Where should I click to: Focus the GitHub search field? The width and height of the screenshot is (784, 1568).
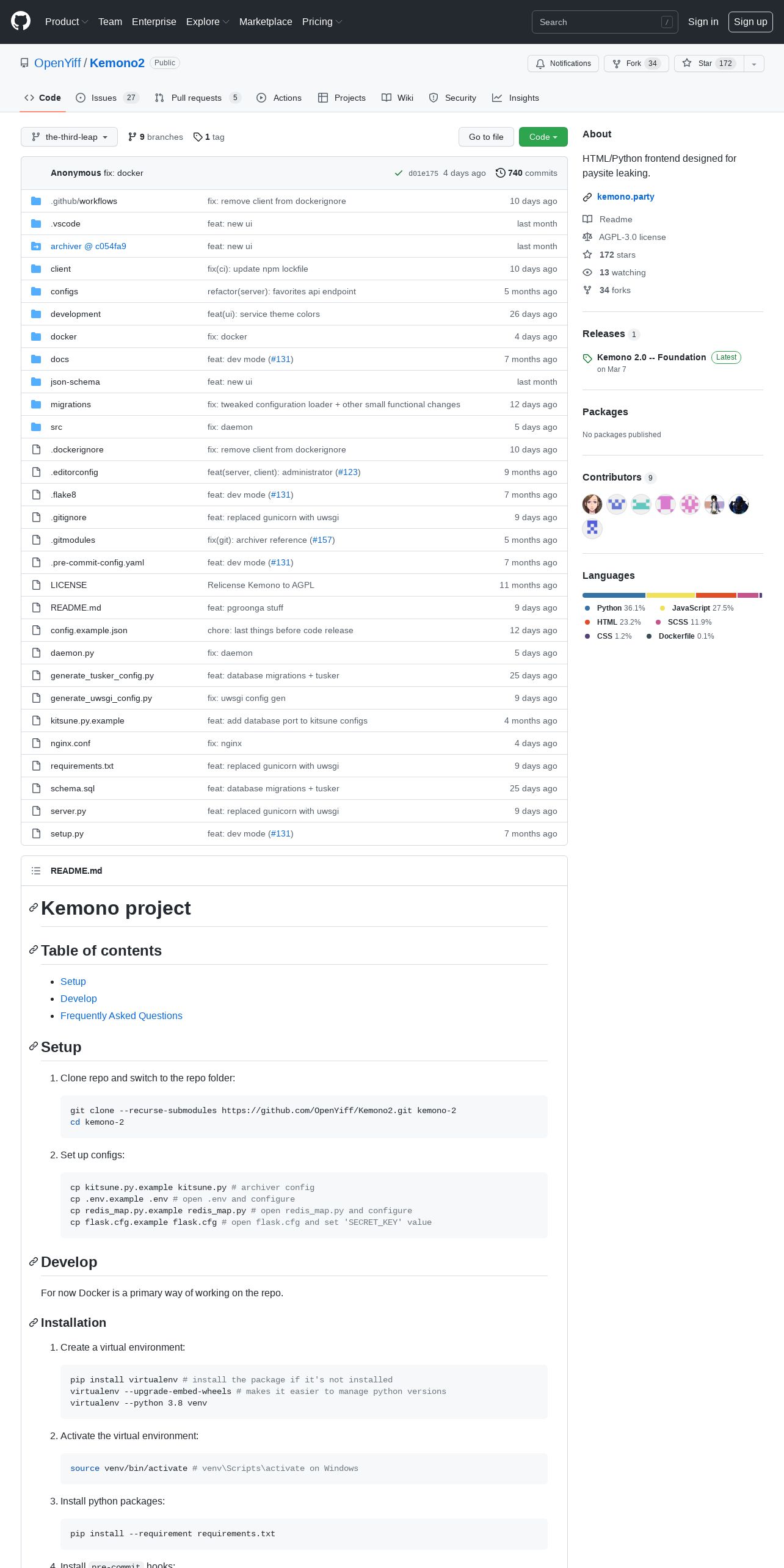click(605, 22)
